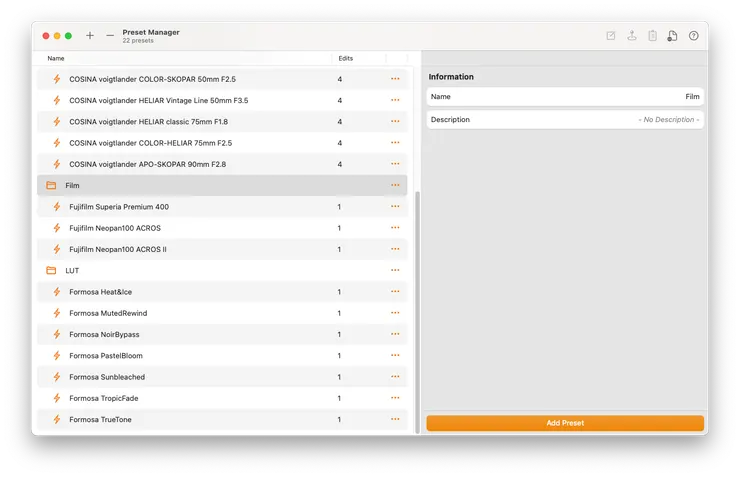Click the preset list vertical scrollbar
The image size is (740, 477).
(417, 311)
